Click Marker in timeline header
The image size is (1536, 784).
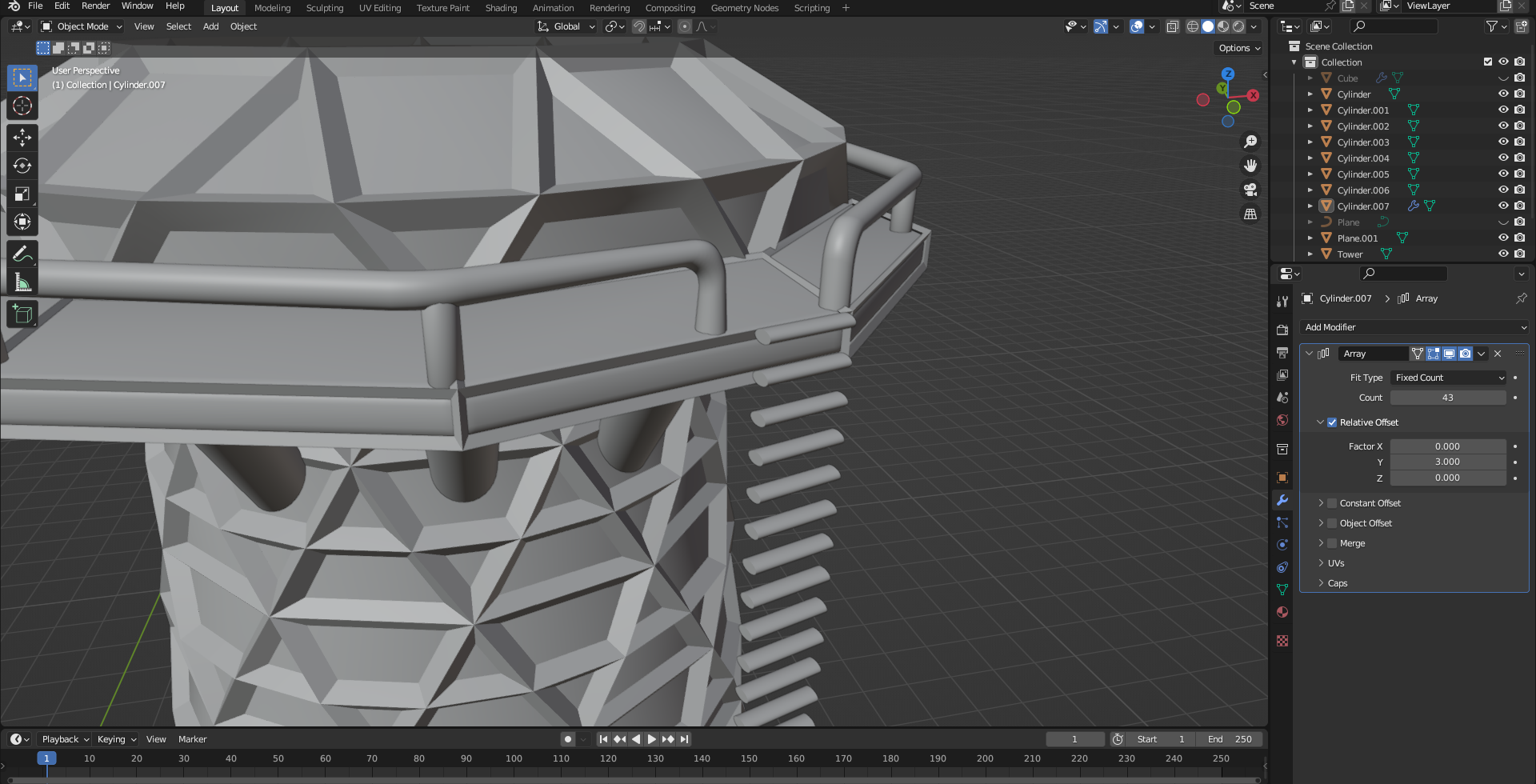coord(192,739)
